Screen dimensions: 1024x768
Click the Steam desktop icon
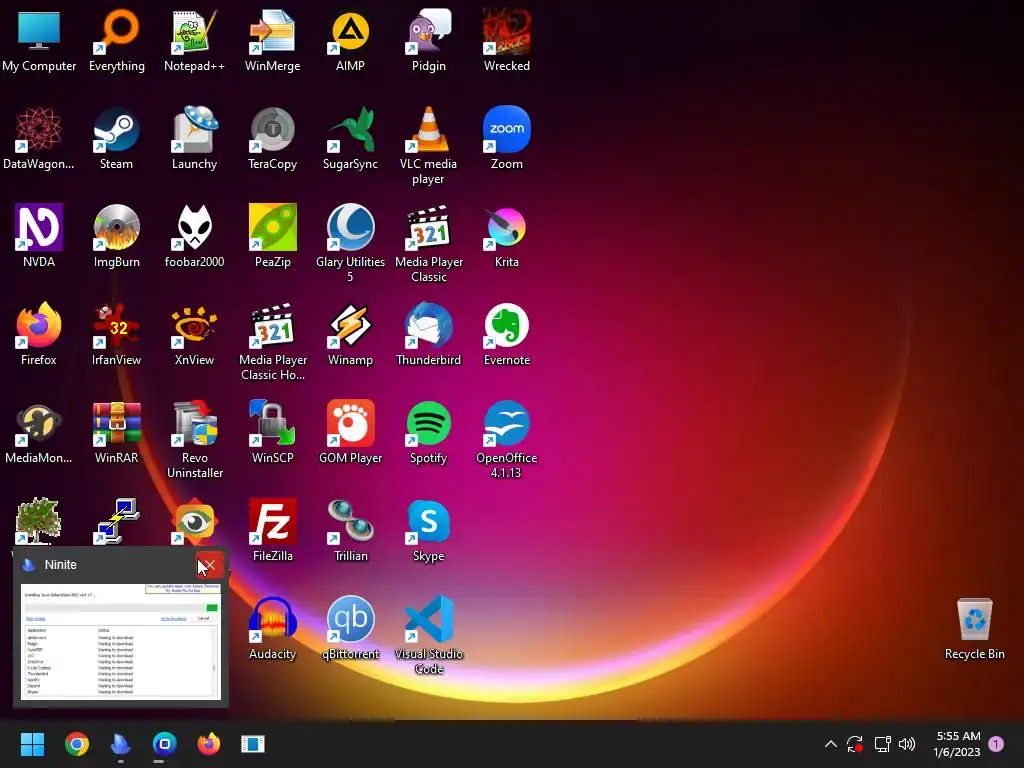[116, 138]
